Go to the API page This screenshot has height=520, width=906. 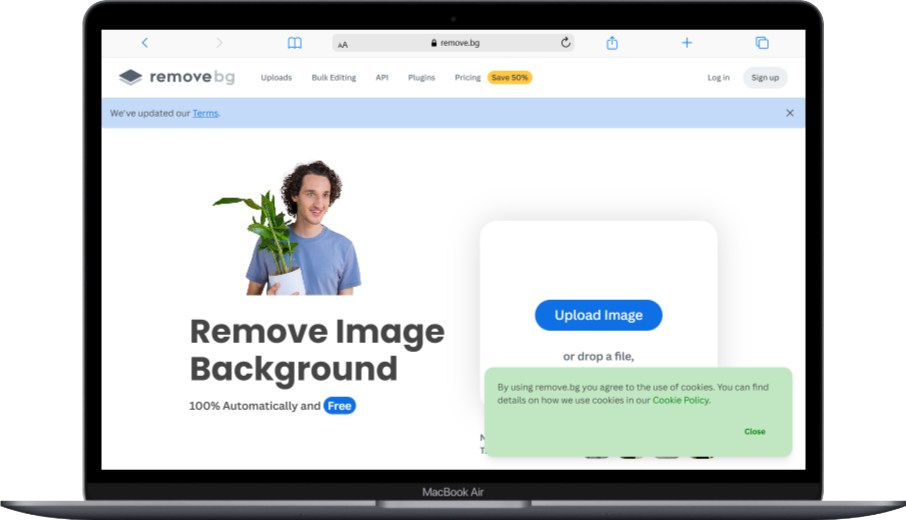coord(382,77)
